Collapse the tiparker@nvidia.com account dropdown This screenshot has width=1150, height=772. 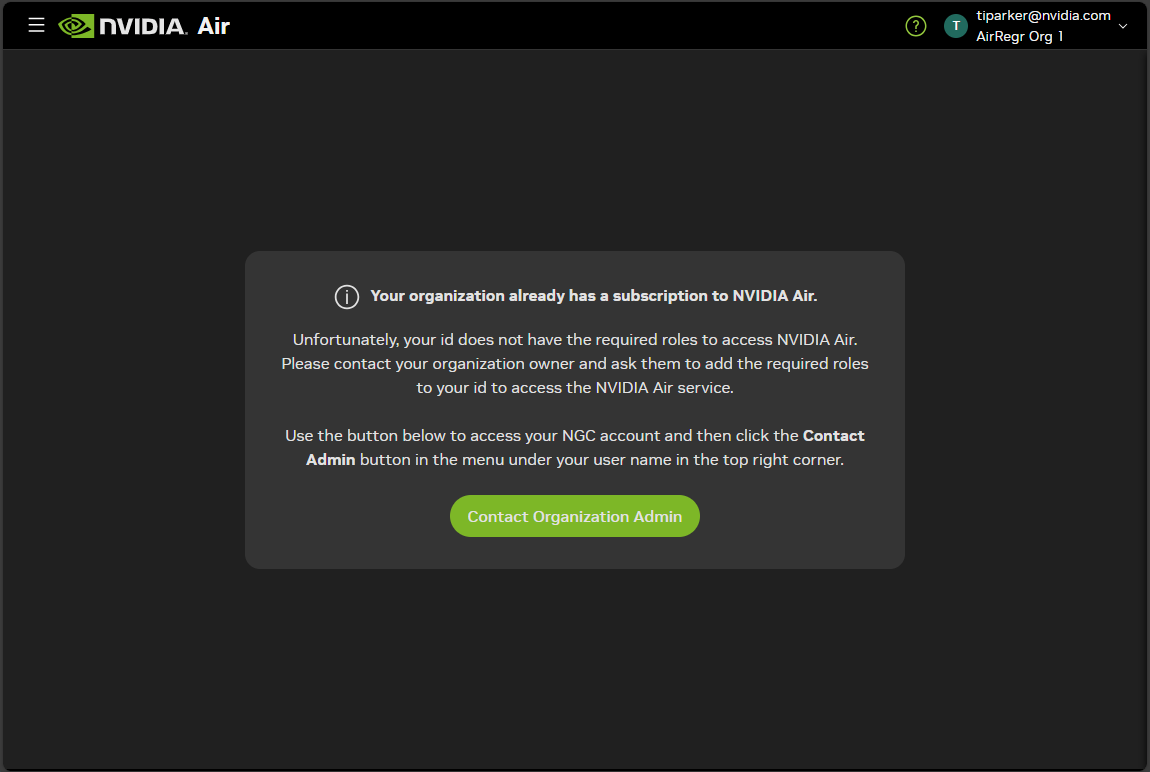coord(1123,26)
